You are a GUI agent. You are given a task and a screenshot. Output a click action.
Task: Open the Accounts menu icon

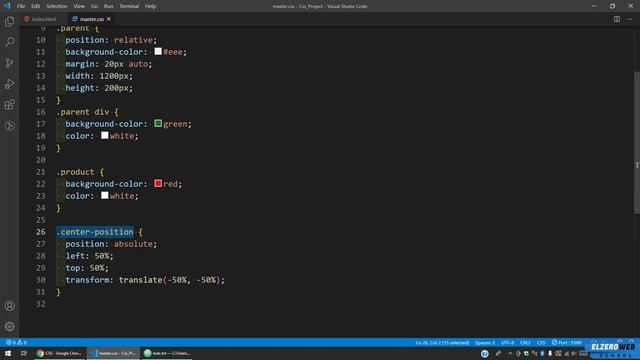(9, 306)
